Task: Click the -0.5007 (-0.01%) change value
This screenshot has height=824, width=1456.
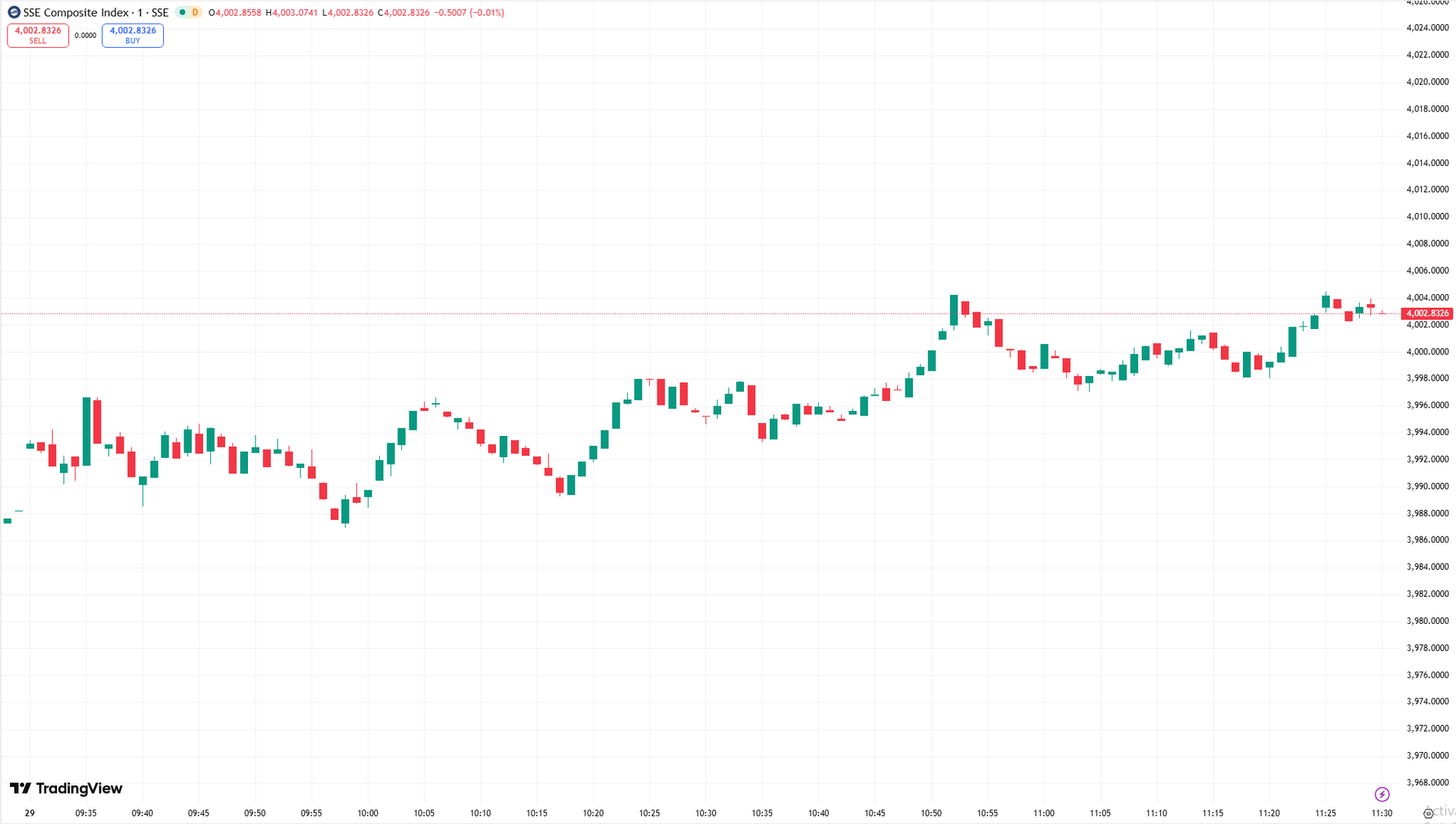Action: (x=469, y=13)
